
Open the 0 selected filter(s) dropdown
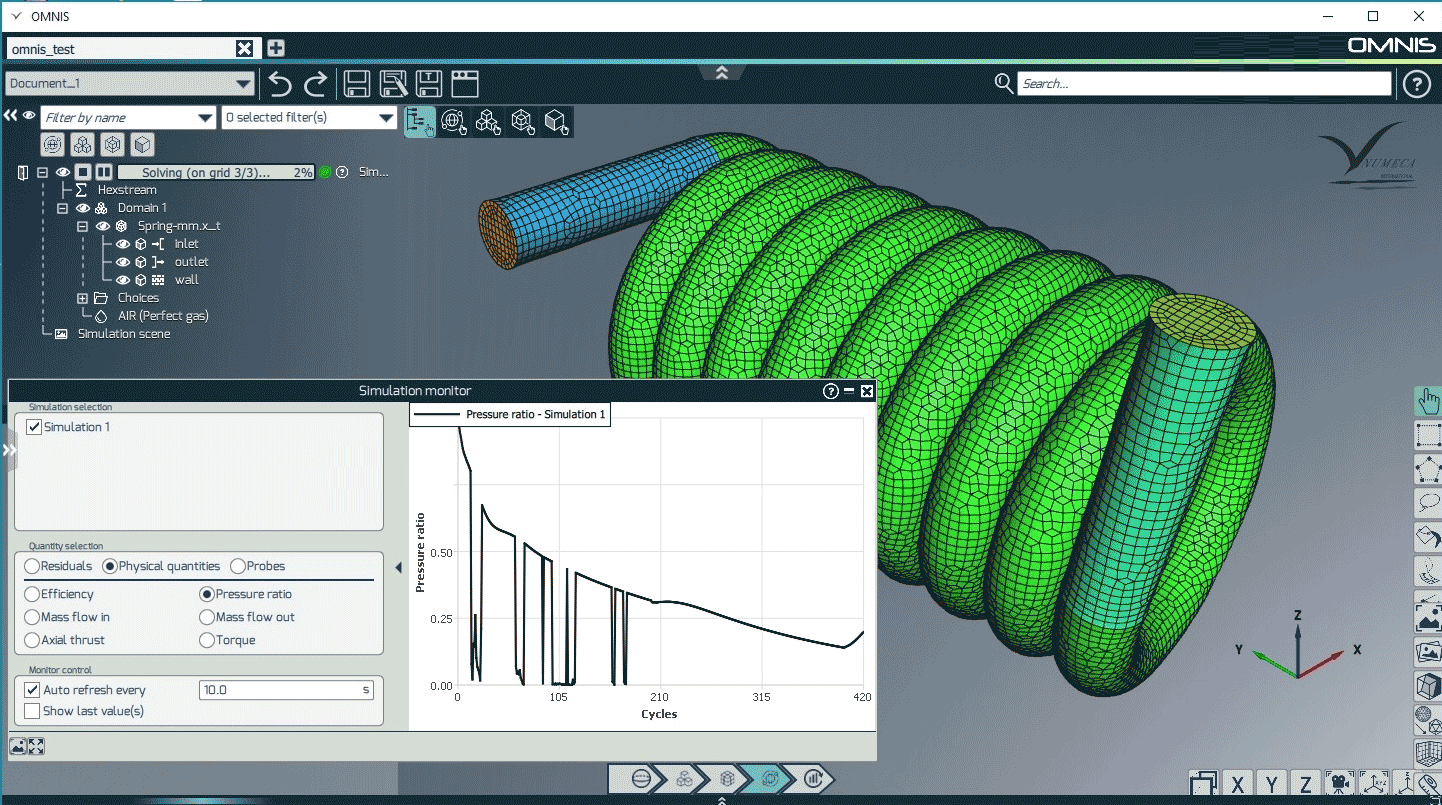coord(309,118)
